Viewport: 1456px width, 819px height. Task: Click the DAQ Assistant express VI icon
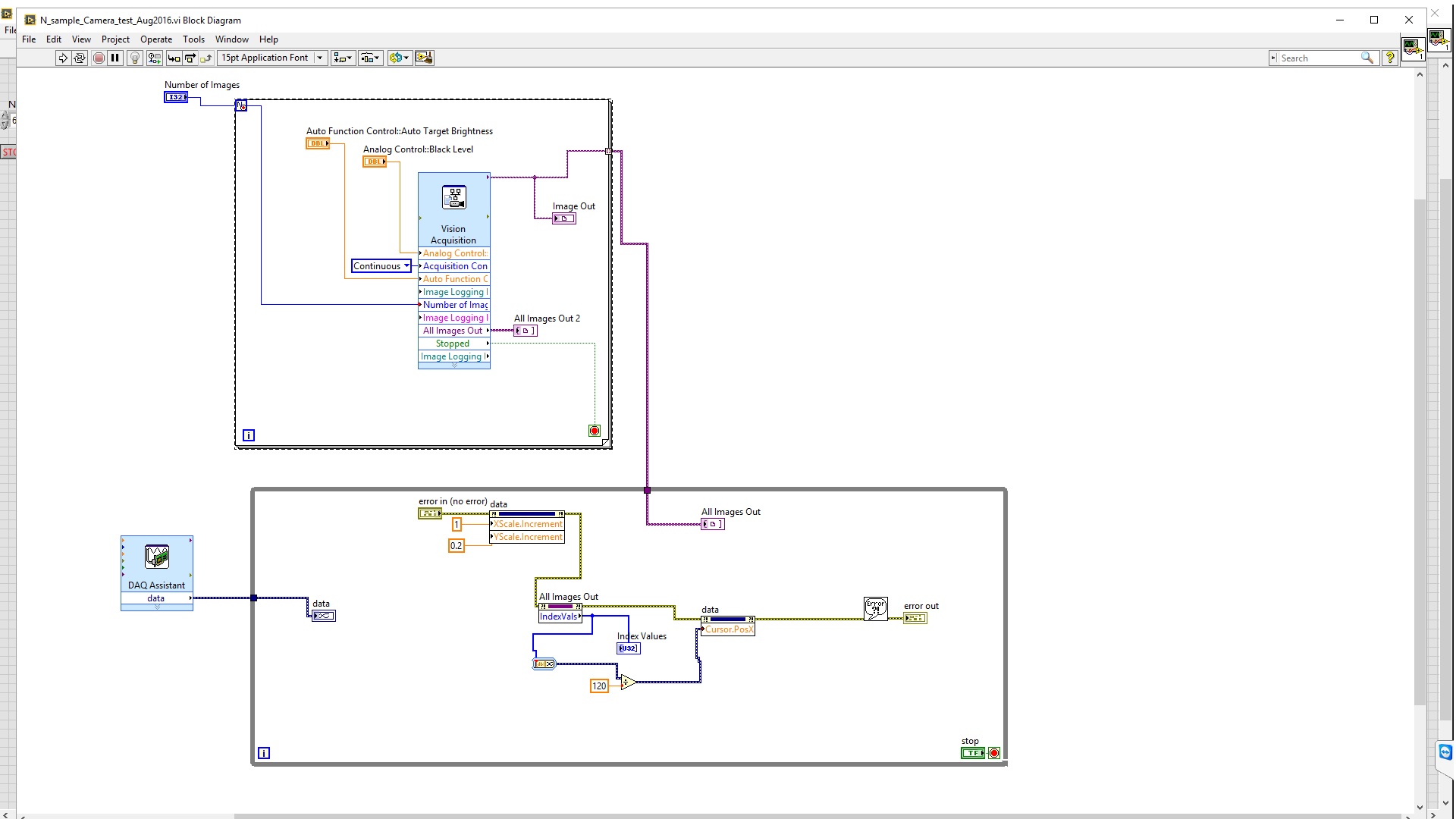pyautogui.click(x=157, y=557)
